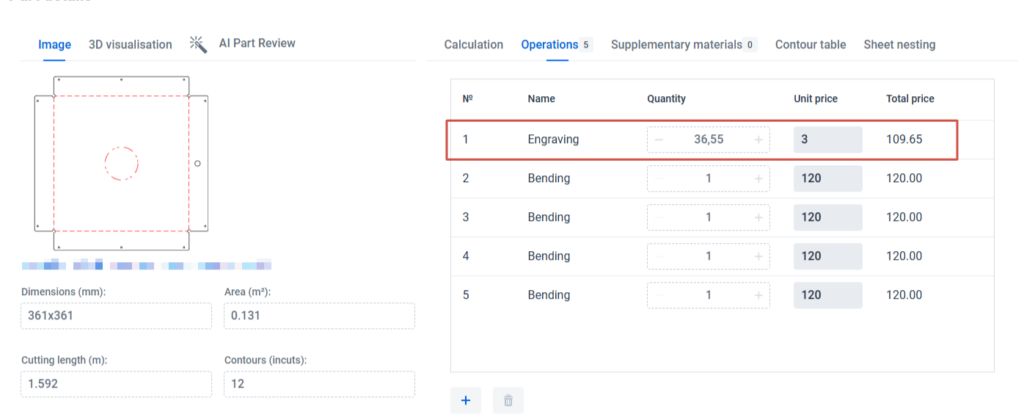Decrease Engraving quantity with the minus stepper
Viewport: 1024px width, 420px height.
(659, 140)
